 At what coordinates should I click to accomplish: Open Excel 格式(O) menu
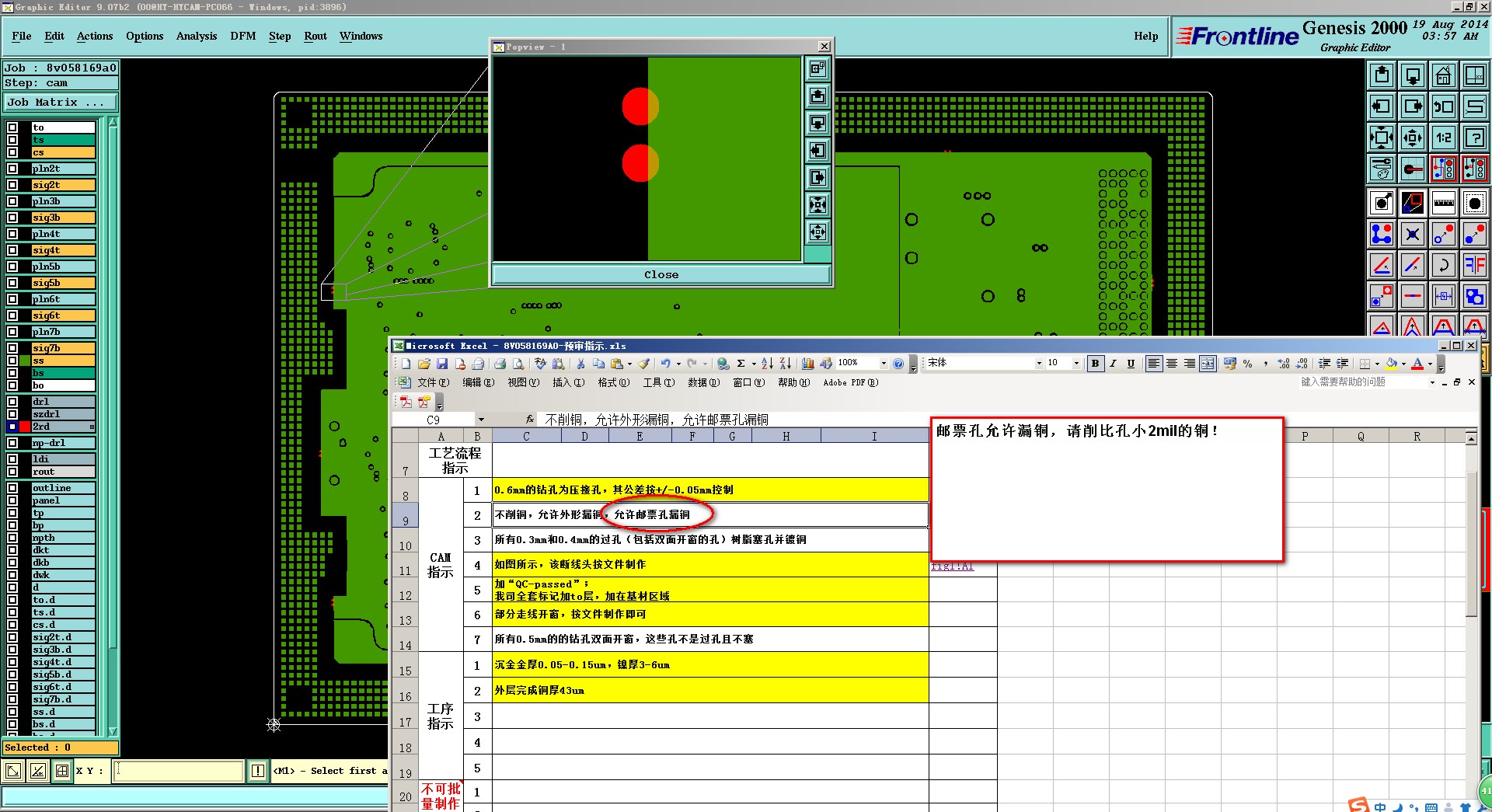click(614, 382)
